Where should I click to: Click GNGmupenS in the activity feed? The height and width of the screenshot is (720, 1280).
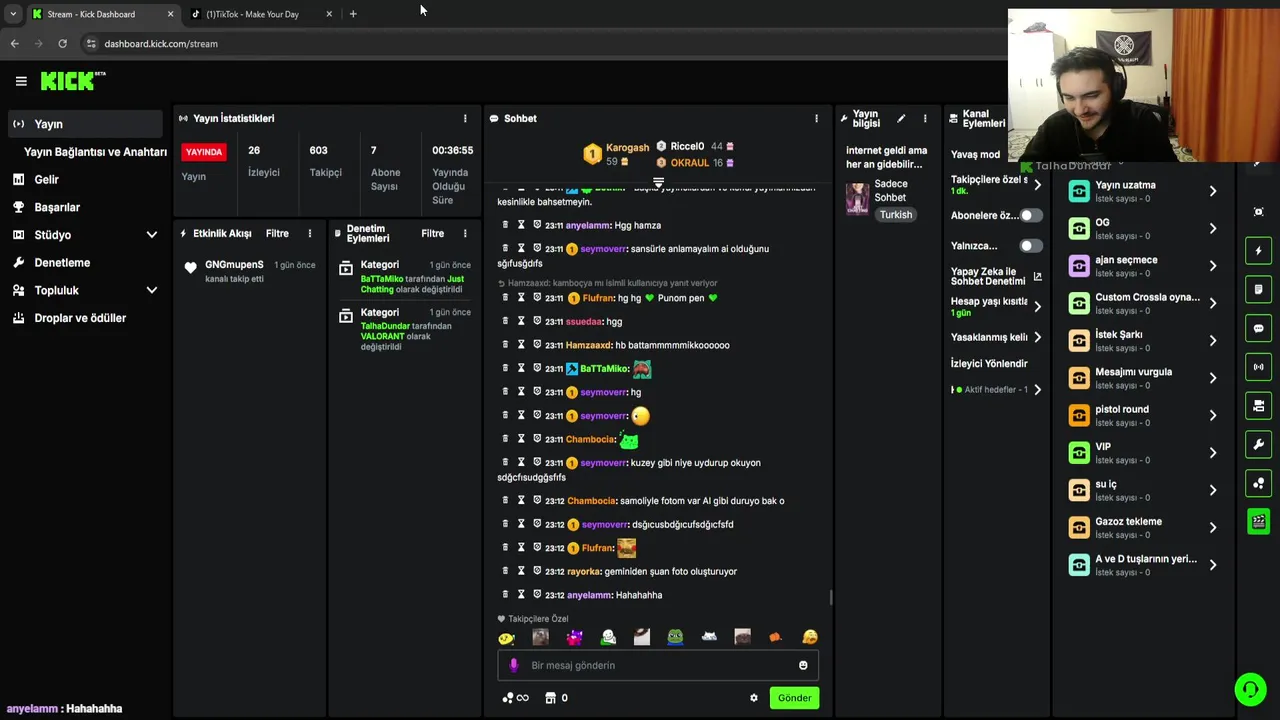234,265
